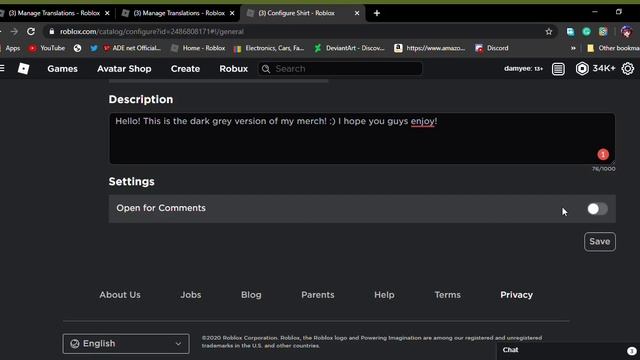Click the browser address bar URL
Screen dimensions: 640x360
pyautogui.click(x=152, y=31)
